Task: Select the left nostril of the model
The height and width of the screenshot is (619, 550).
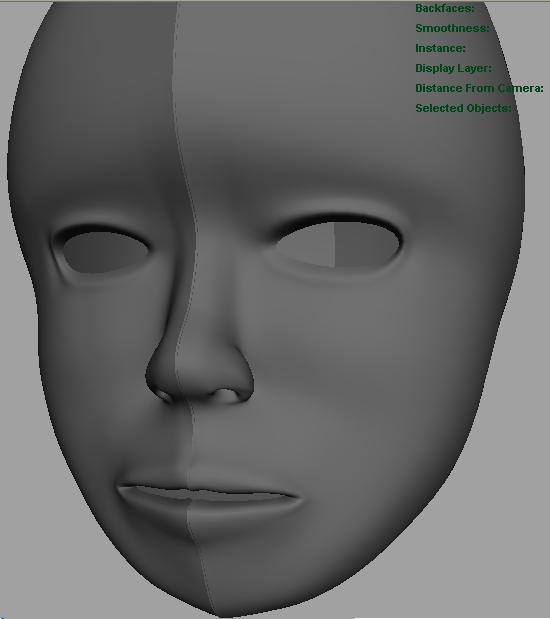Action: (163, 394)
